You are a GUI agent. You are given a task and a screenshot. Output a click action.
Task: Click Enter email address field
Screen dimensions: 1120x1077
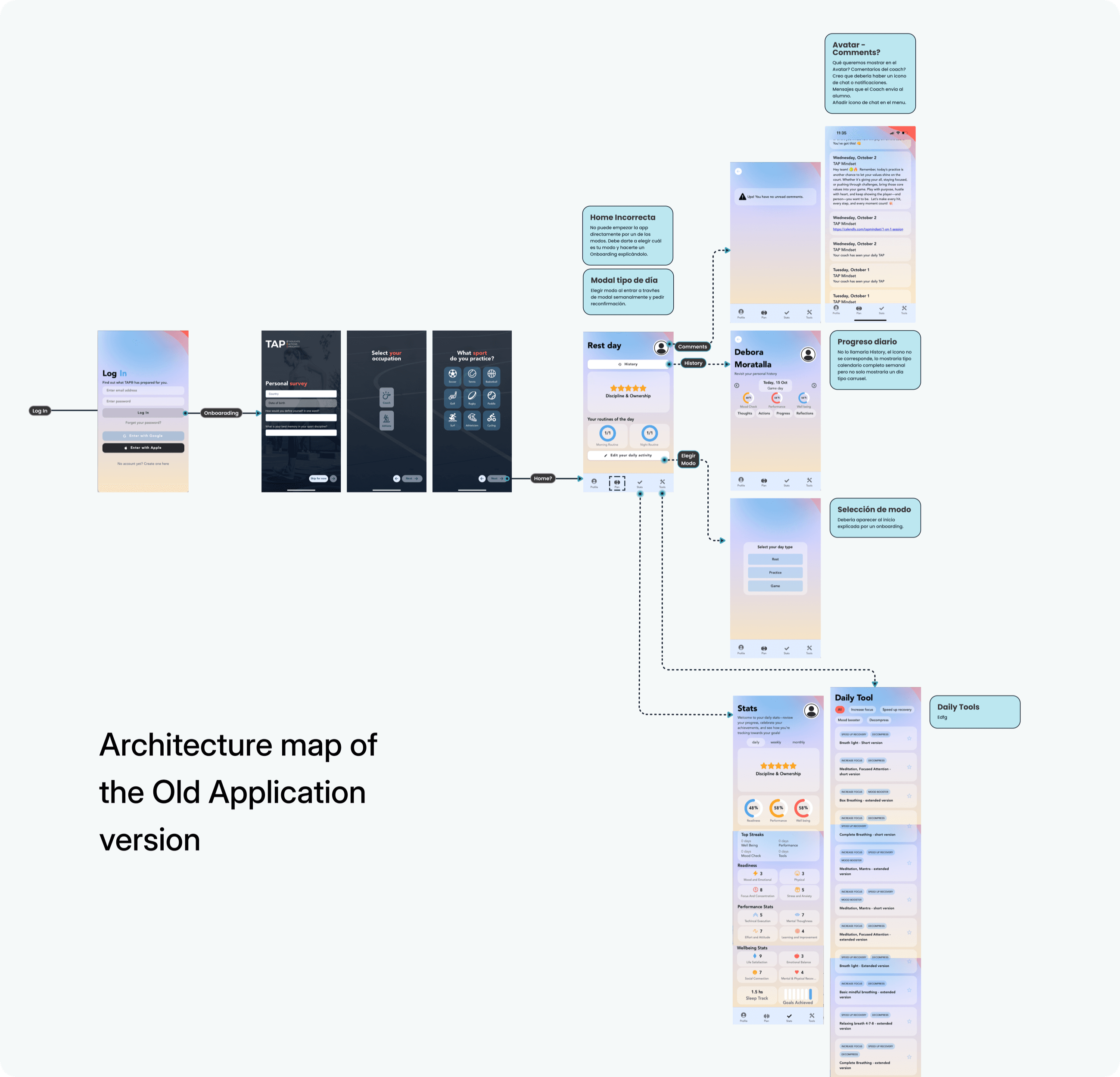pos(143,390)
